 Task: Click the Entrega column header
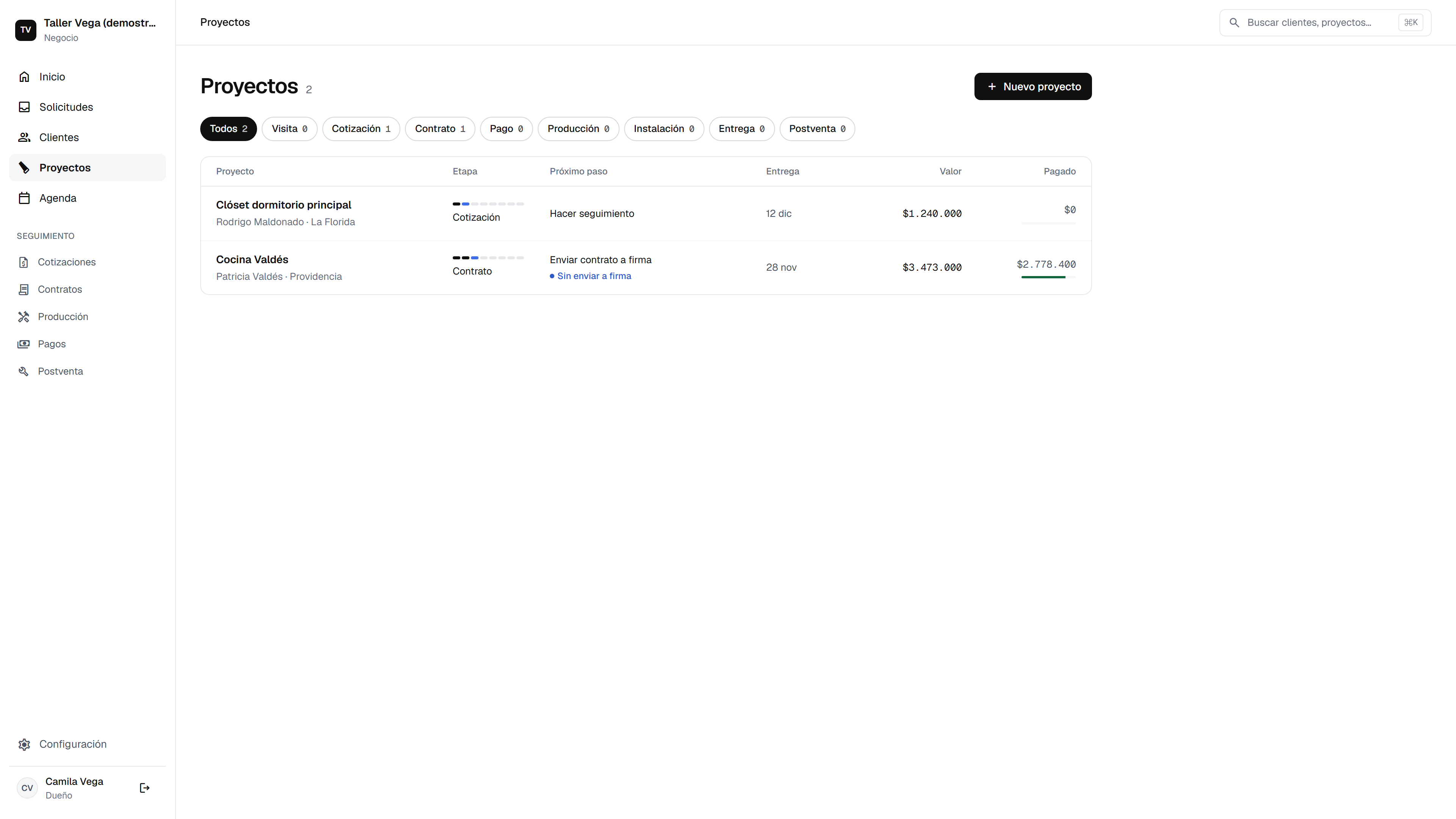point(782,171)
